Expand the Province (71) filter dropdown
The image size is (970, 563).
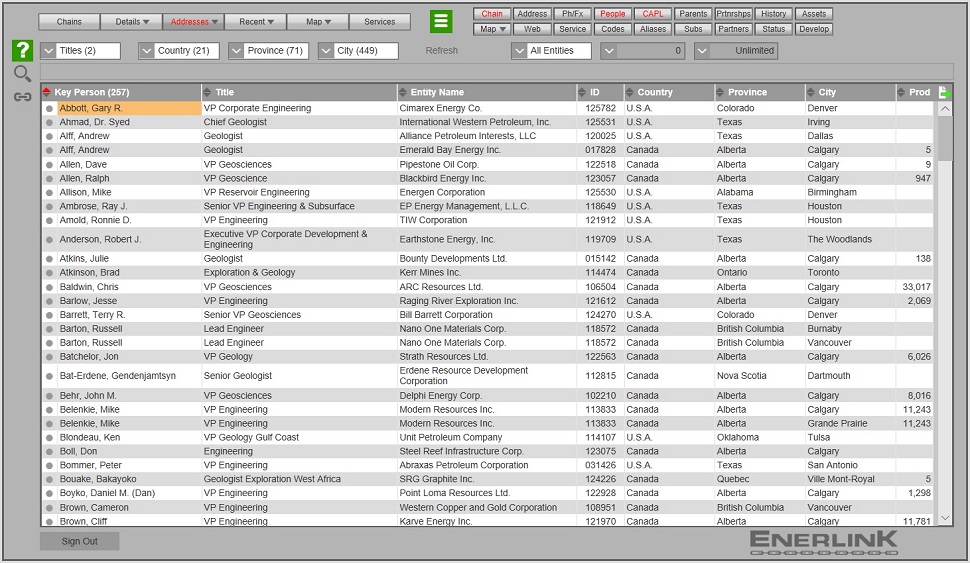click(x=236, y=51)
